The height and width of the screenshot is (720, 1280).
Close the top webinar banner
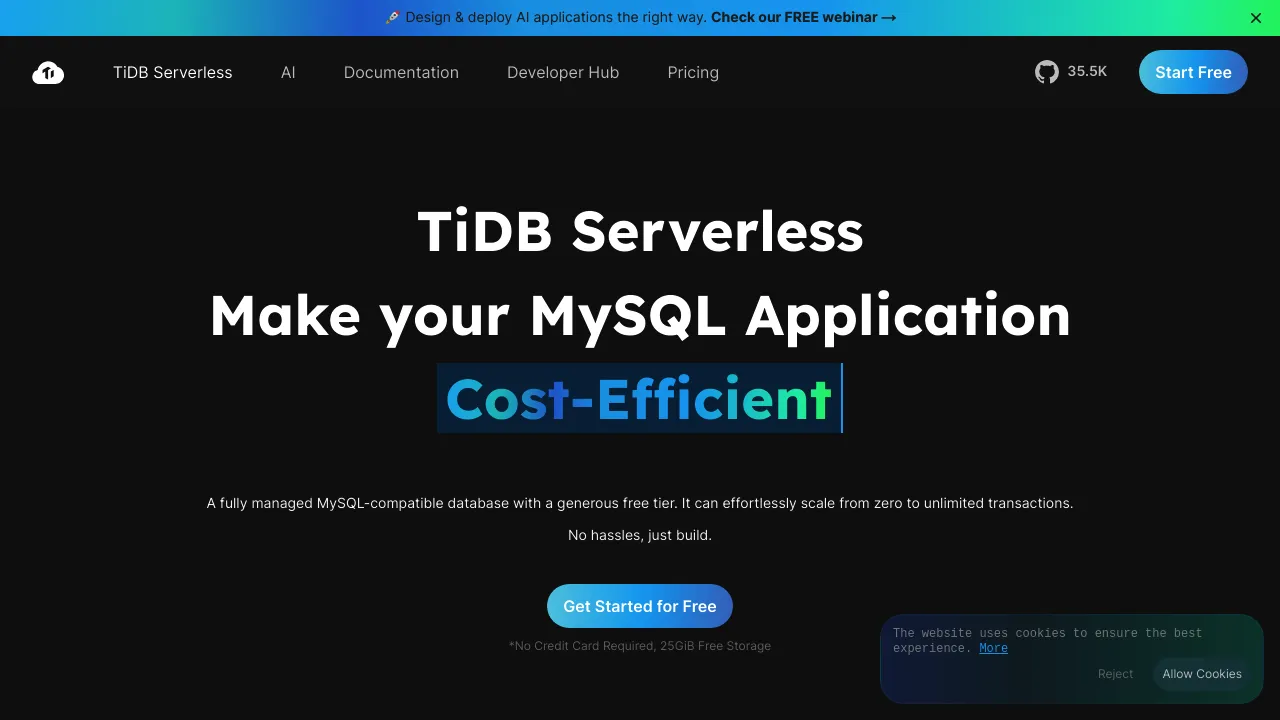pyautogui.click(x=1256, y=18)
